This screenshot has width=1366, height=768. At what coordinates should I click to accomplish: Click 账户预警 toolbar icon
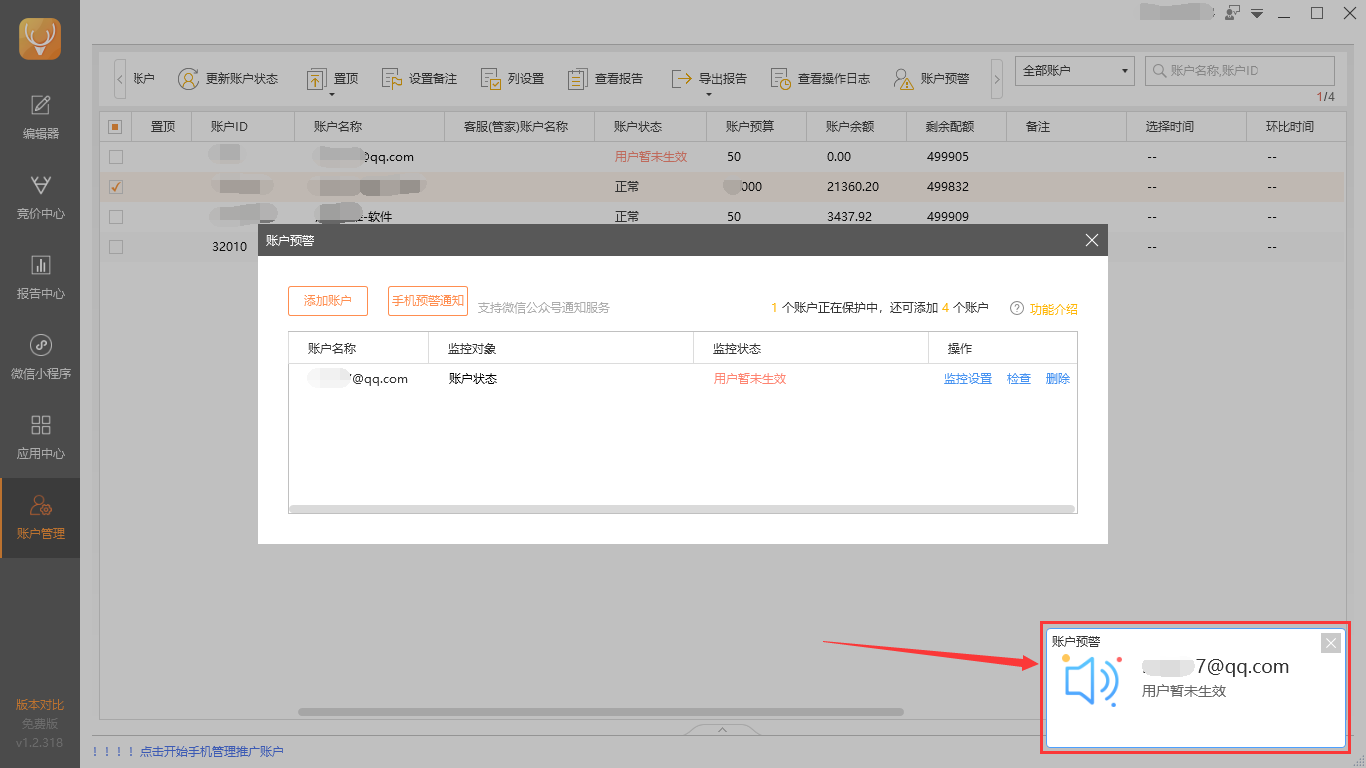click(x=904, y=79)
